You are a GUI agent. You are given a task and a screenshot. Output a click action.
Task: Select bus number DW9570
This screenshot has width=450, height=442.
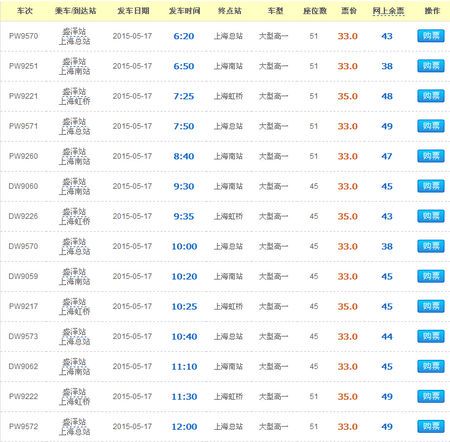(x=23, y=246)
